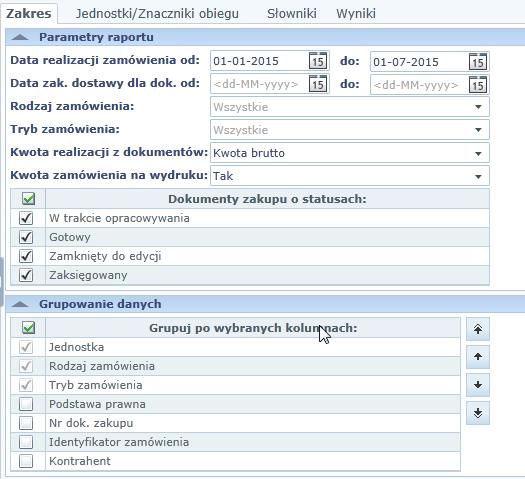This screenshot has height=479, width=525.
Task: Open calendar for Data zak. dostawy do
Action: 477,85
